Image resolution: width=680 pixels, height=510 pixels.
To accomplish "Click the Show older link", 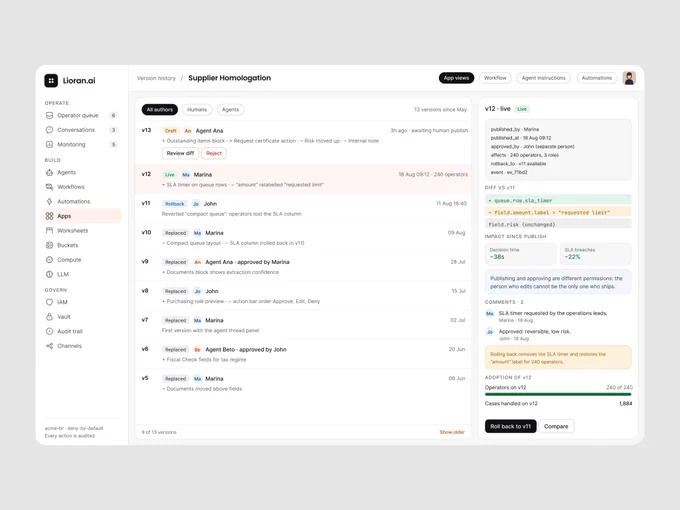I will pyautogui.click(x=452, y=432).
